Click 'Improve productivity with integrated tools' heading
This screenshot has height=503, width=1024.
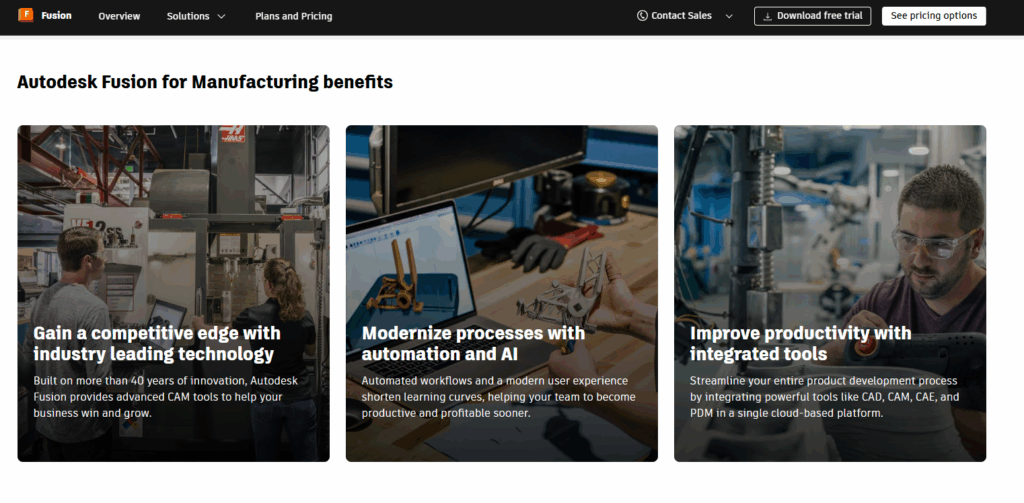800,343
